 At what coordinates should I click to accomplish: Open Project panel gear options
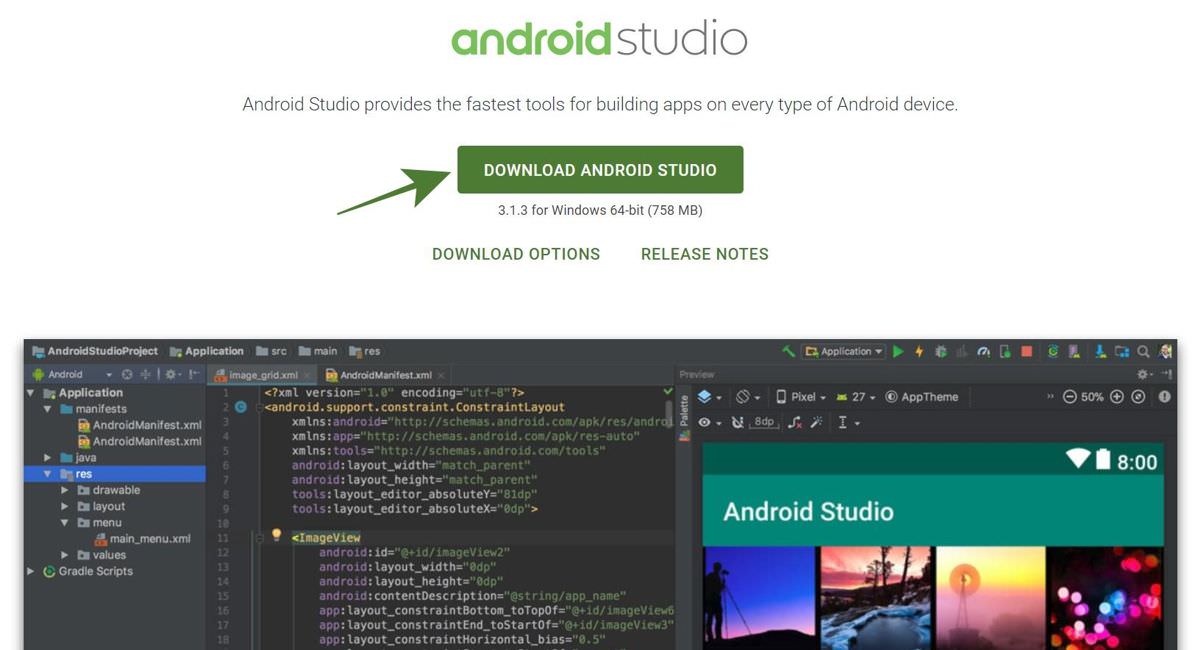[171, 374]
